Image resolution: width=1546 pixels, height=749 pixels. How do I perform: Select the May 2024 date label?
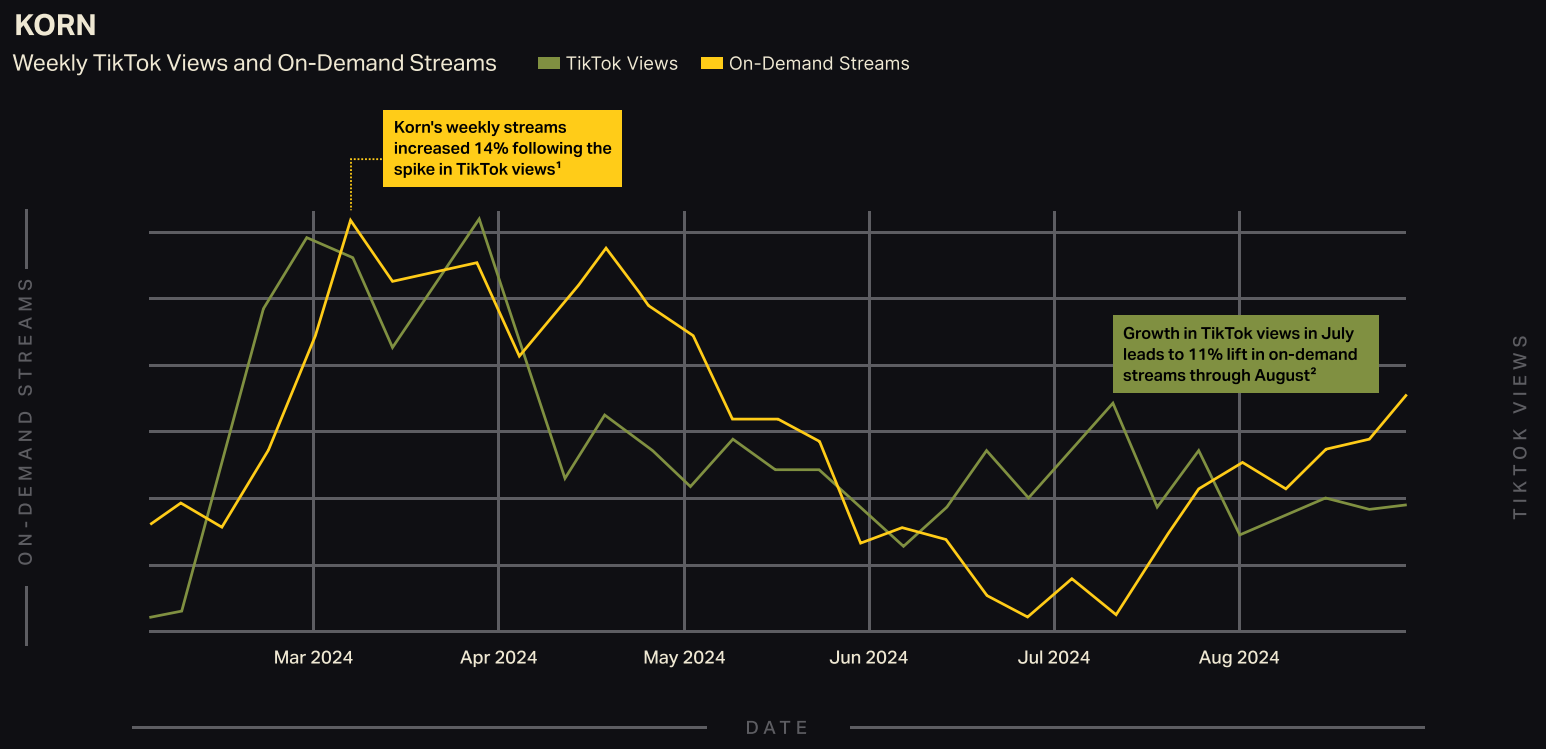pos(684,657)
